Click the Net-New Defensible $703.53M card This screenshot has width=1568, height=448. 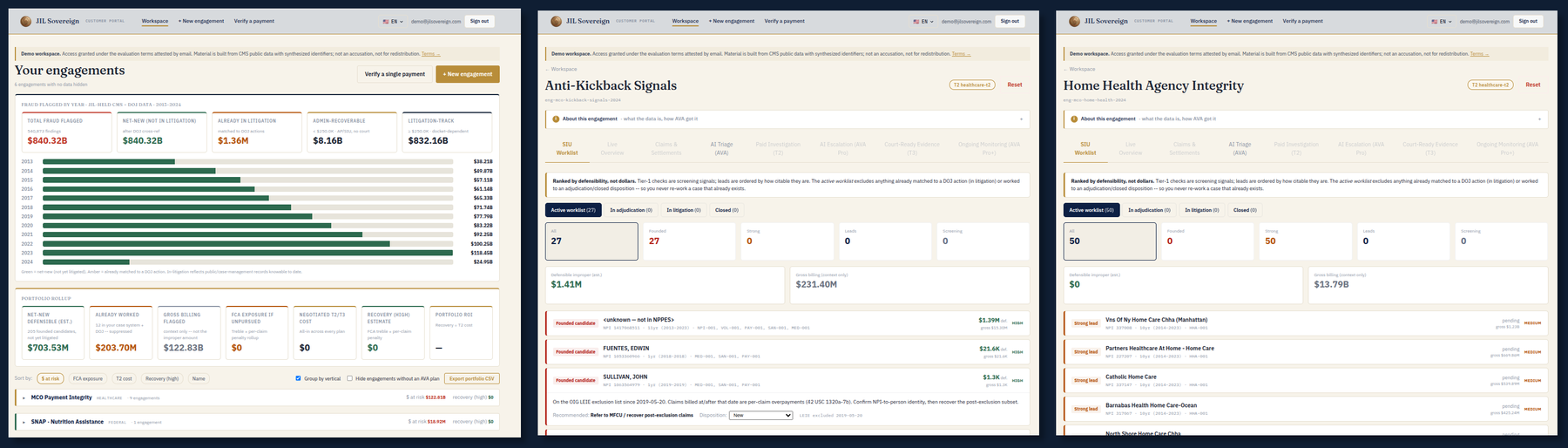click(55, 332)
